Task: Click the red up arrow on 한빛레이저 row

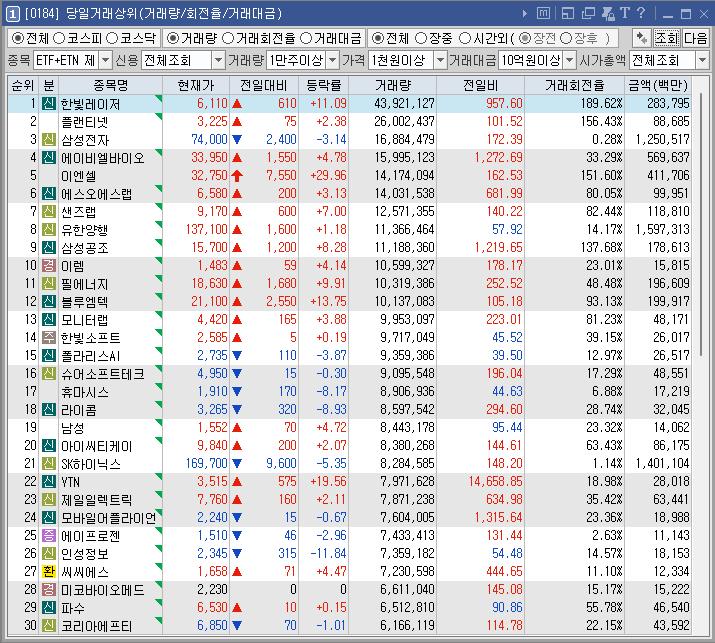Action: point(237,104)
